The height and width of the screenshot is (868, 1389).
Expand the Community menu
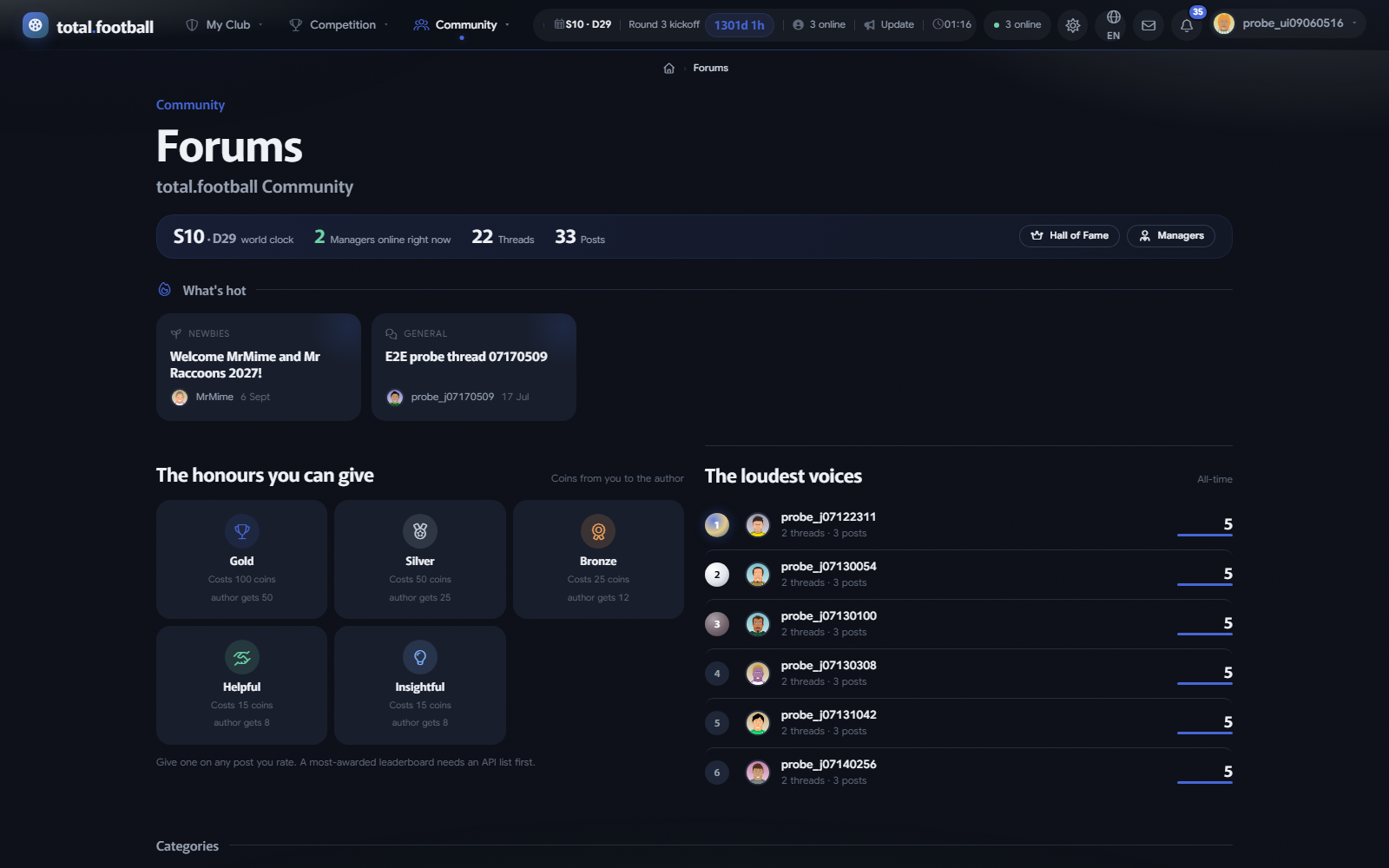pos(462,25)
